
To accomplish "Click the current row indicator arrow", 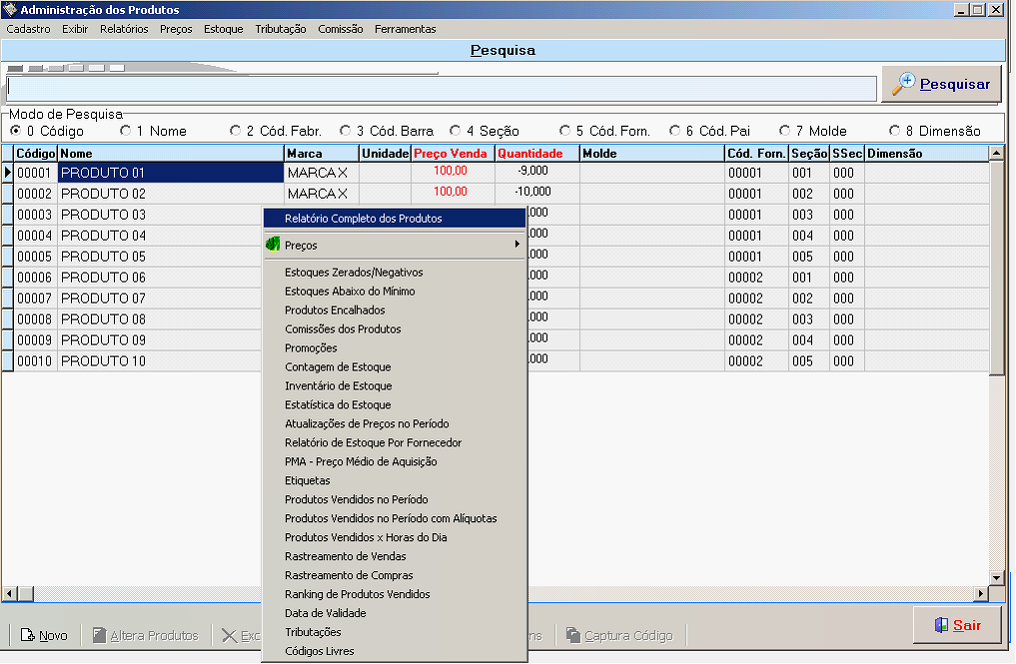I will (8, 173).
